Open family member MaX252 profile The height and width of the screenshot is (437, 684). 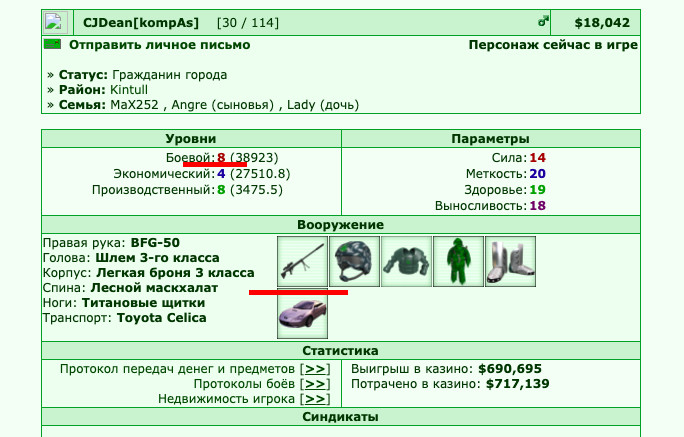pos(134,105)
